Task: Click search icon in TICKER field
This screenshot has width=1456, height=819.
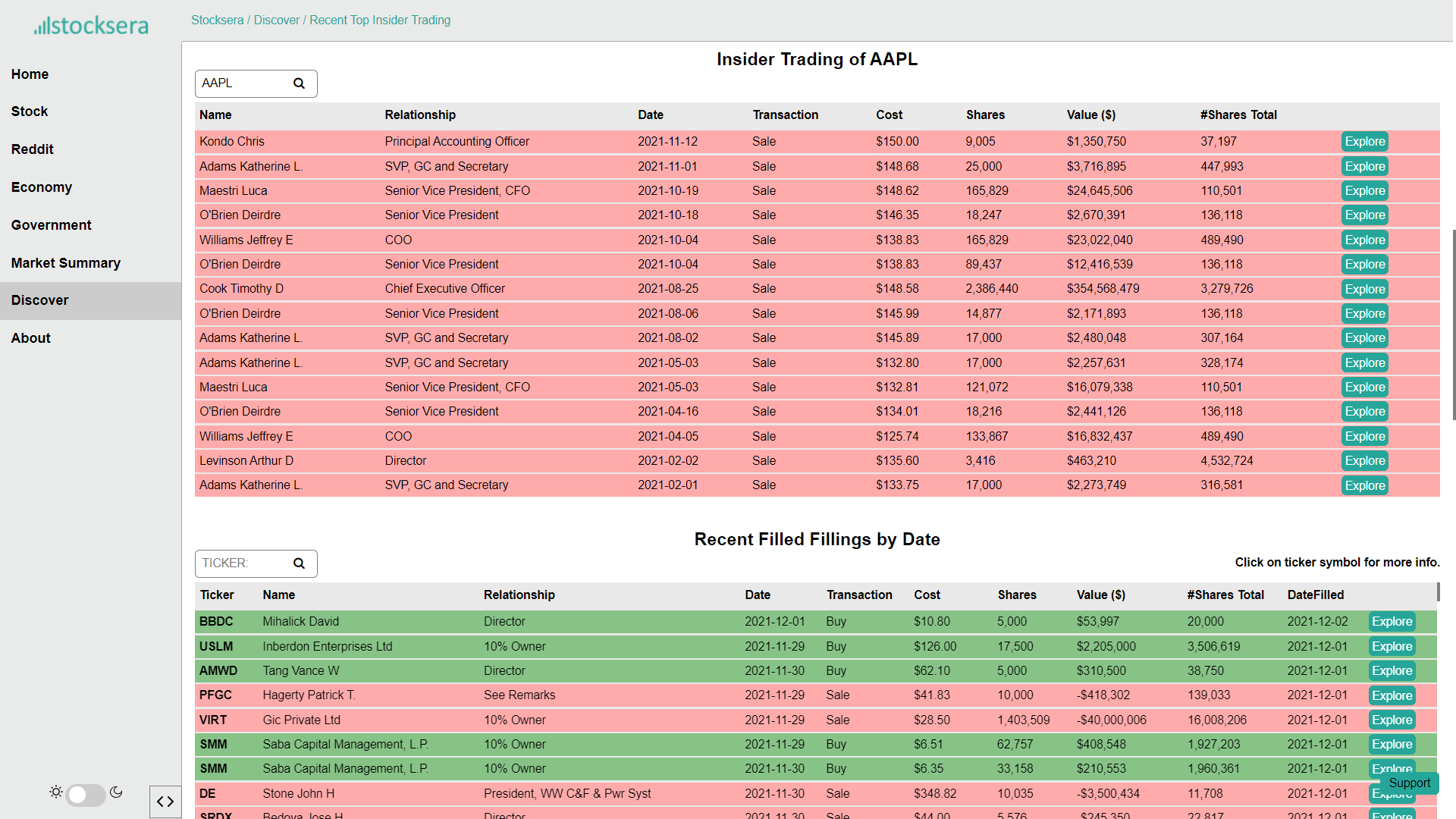Action: click(299, 563)
